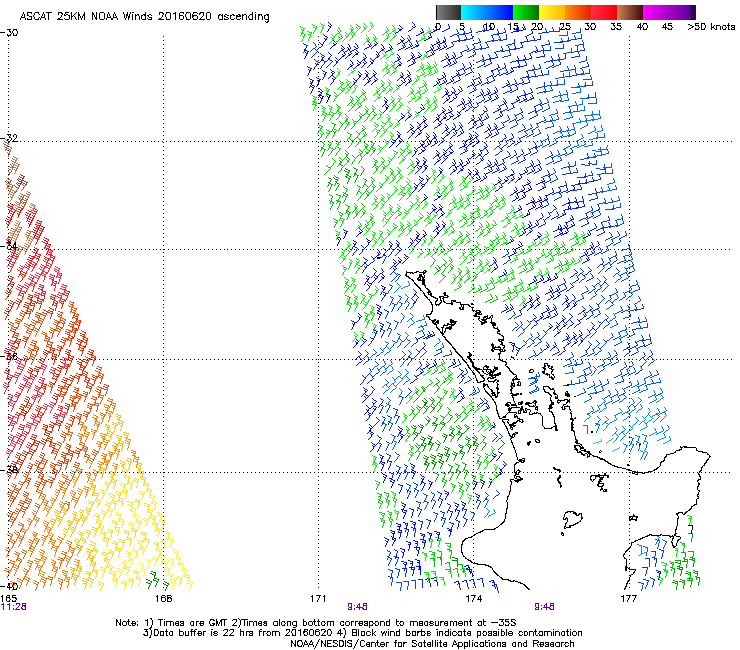The width and height of the screenshot is (740, 650).
Task: Click the legend label '45'
Action: [667, 27]
